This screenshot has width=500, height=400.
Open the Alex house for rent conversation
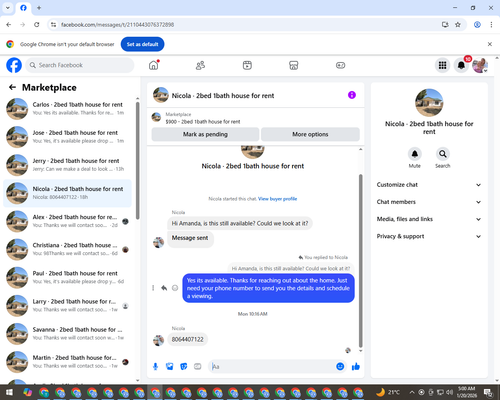pyautogui.click(x=67, y=221)
